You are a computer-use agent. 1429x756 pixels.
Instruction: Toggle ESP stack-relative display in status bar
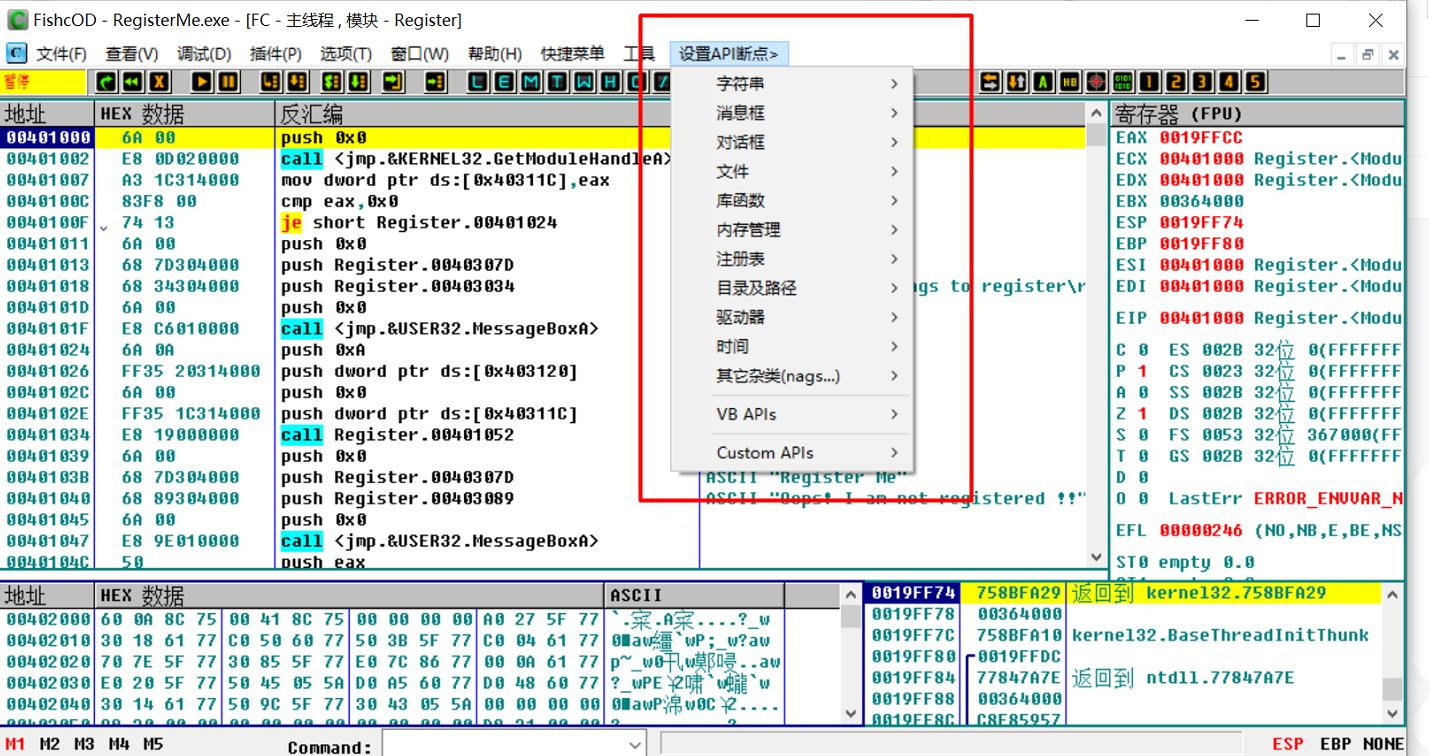coord(1288,744)
